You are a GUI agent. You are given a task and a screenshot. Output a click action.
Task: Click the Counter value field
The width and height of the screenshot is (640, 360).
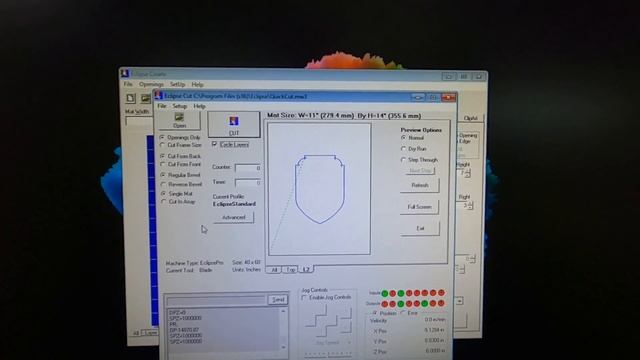click(x=248, y=168)
